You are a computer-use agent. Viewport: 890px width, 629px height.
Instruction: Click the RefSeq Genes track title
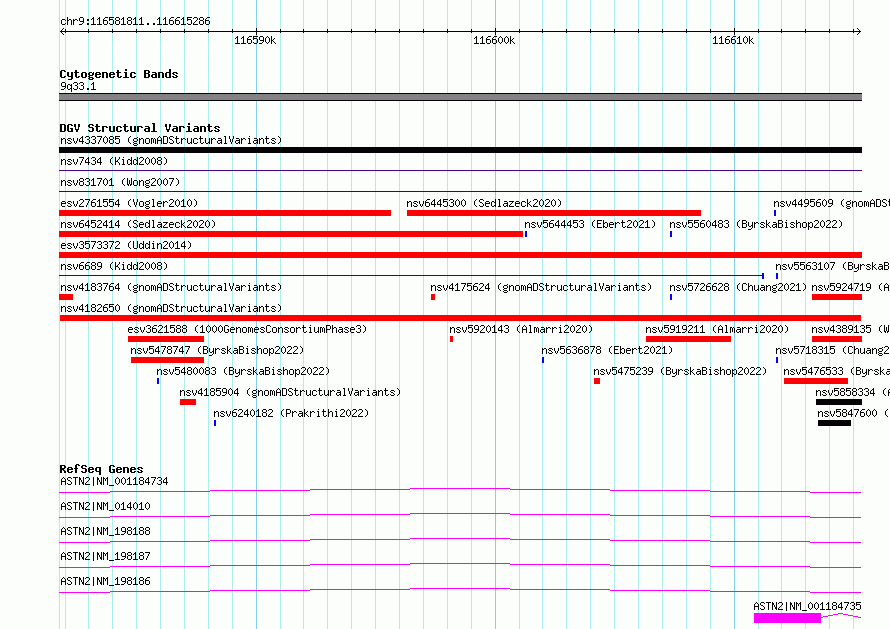[101, 469]
